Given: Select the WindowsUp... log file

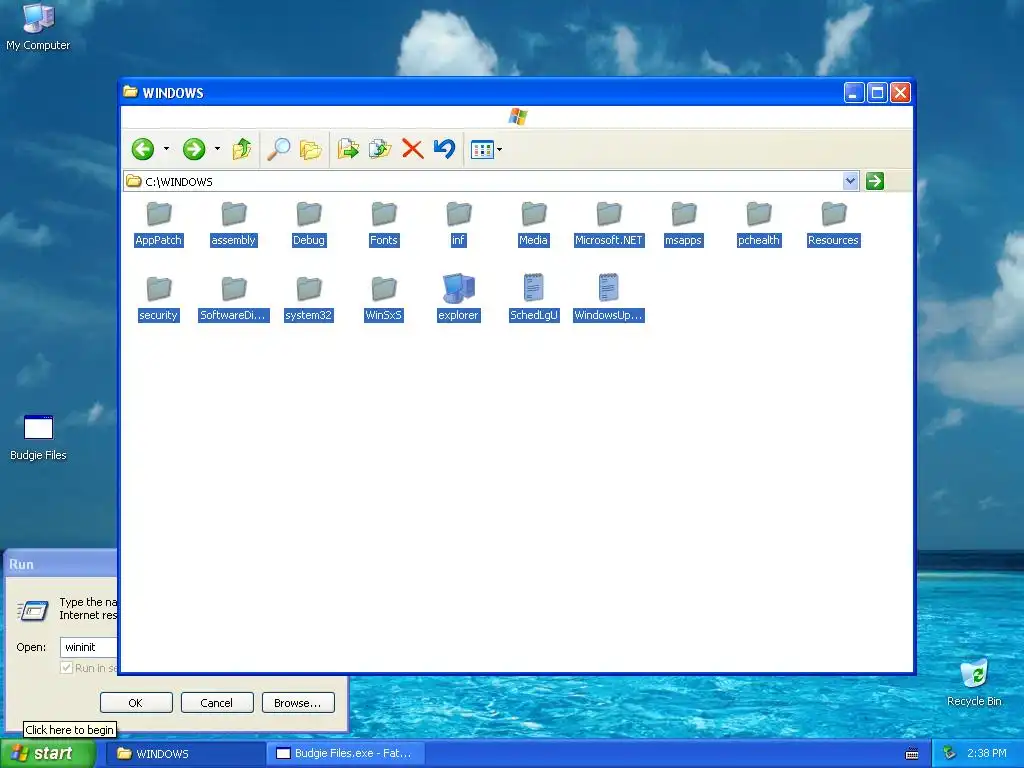Looking at the screenshot, I should point(609,299).
